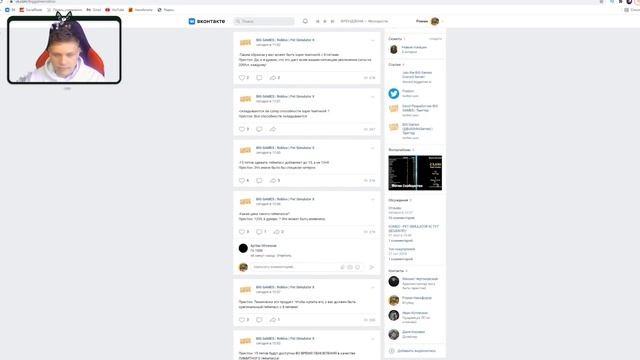Expand the profile menu arrow
Viewport: 640px width, 360px height.
[442, 21]
